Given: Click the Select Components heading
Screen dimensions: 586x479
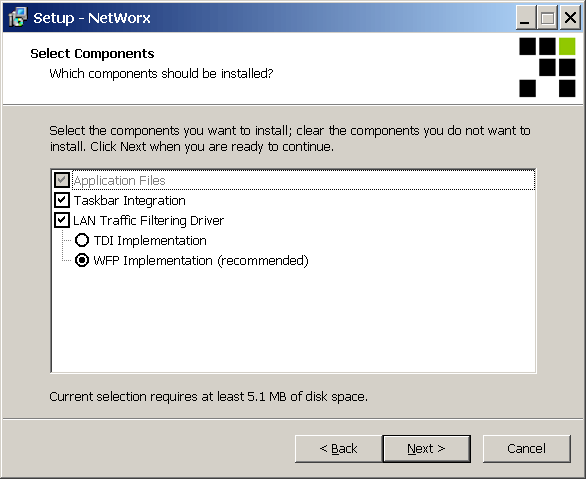Looking at the screenshot, I should coord(92,53).
